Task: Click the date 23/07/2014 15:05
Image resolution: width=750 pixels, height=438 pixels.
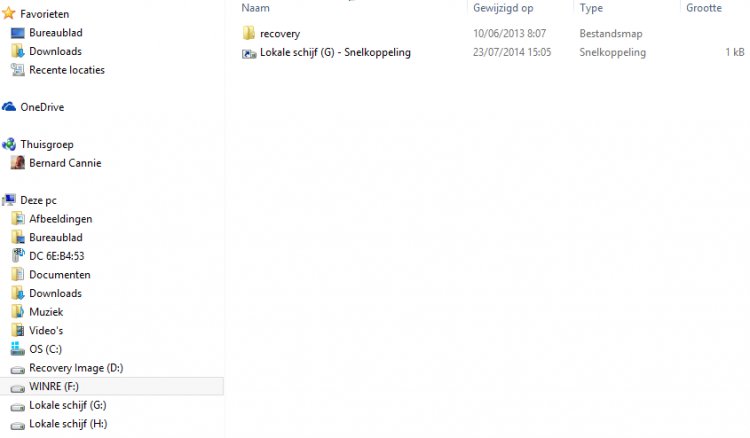Action: [x=512, y=52]
